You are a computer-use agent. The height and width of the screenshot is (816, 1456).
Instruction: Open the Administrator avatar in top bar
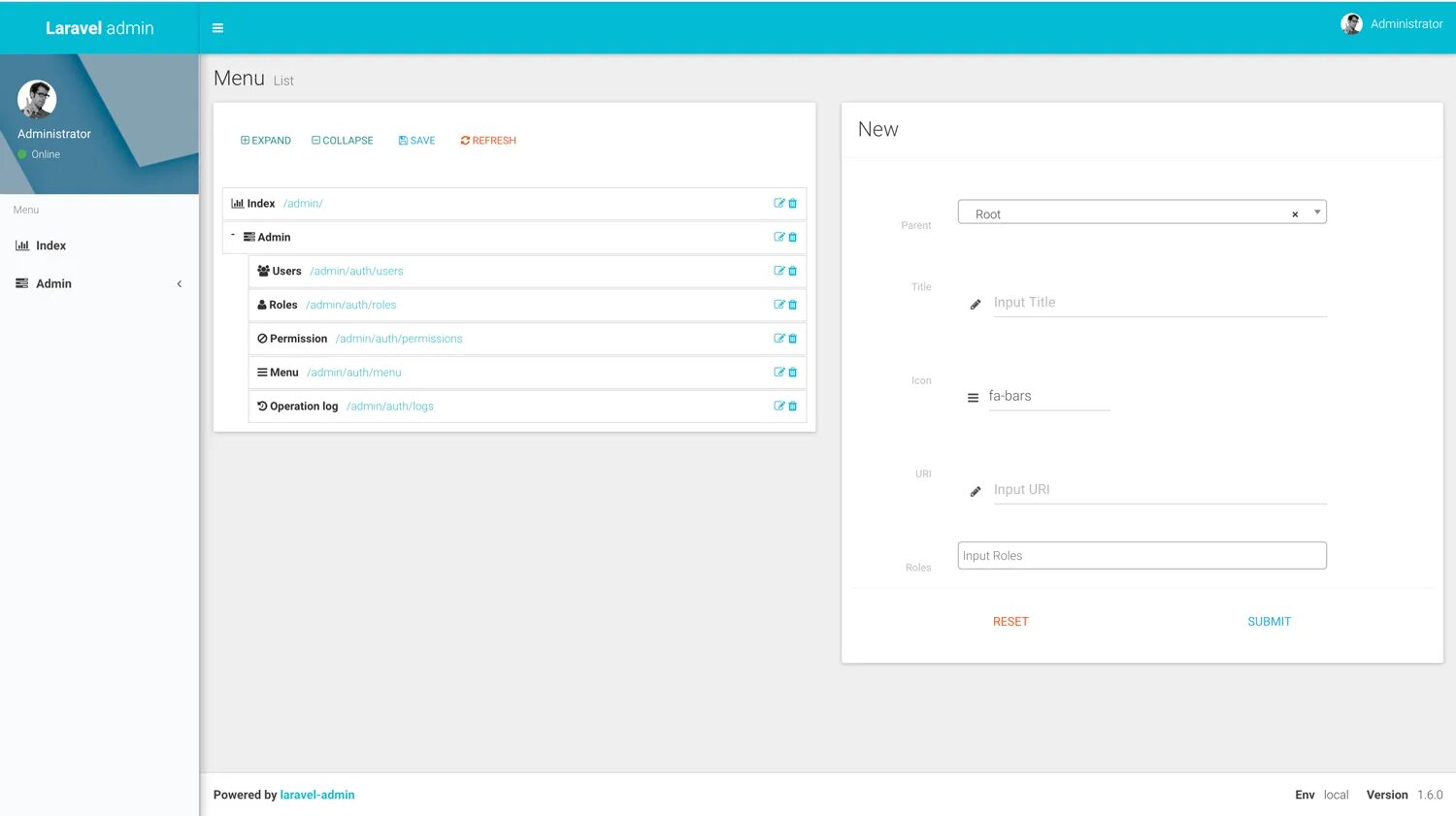1351,24
